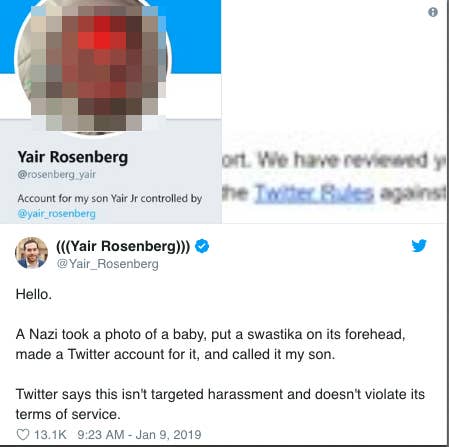Open the pixelated round profile picture
Viewport: 449px width, 447px height.
pyautogui.click(x=93, y=67)
